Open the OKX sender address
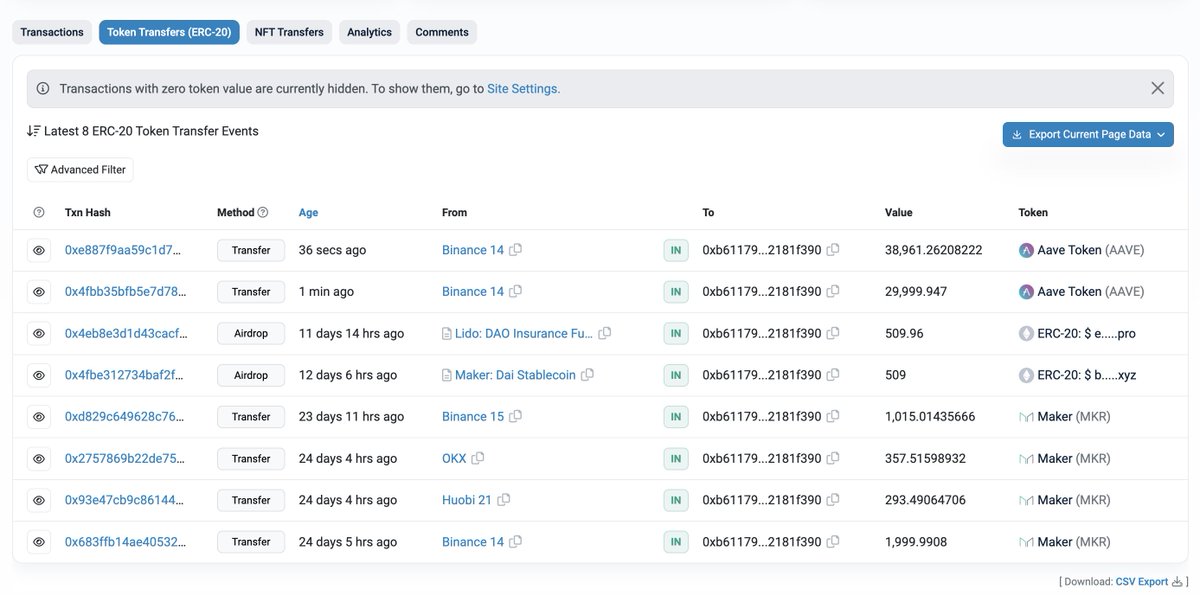1200x596 pixels. click(454, 458)
